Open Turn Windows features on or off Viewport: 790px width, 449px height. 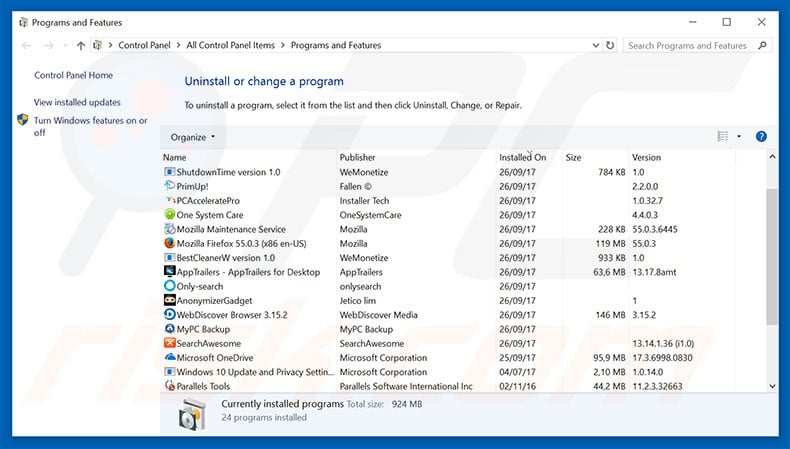[91, 126]
